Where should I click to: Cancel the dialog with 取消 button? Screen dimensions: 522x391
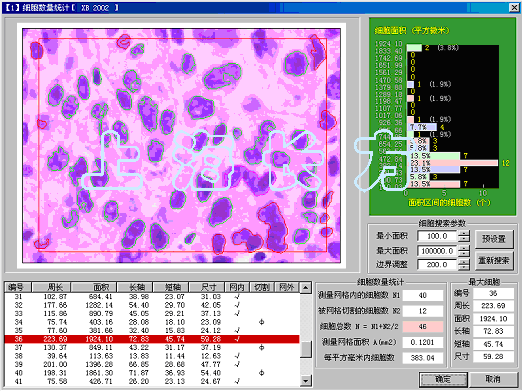coord(492,379)
